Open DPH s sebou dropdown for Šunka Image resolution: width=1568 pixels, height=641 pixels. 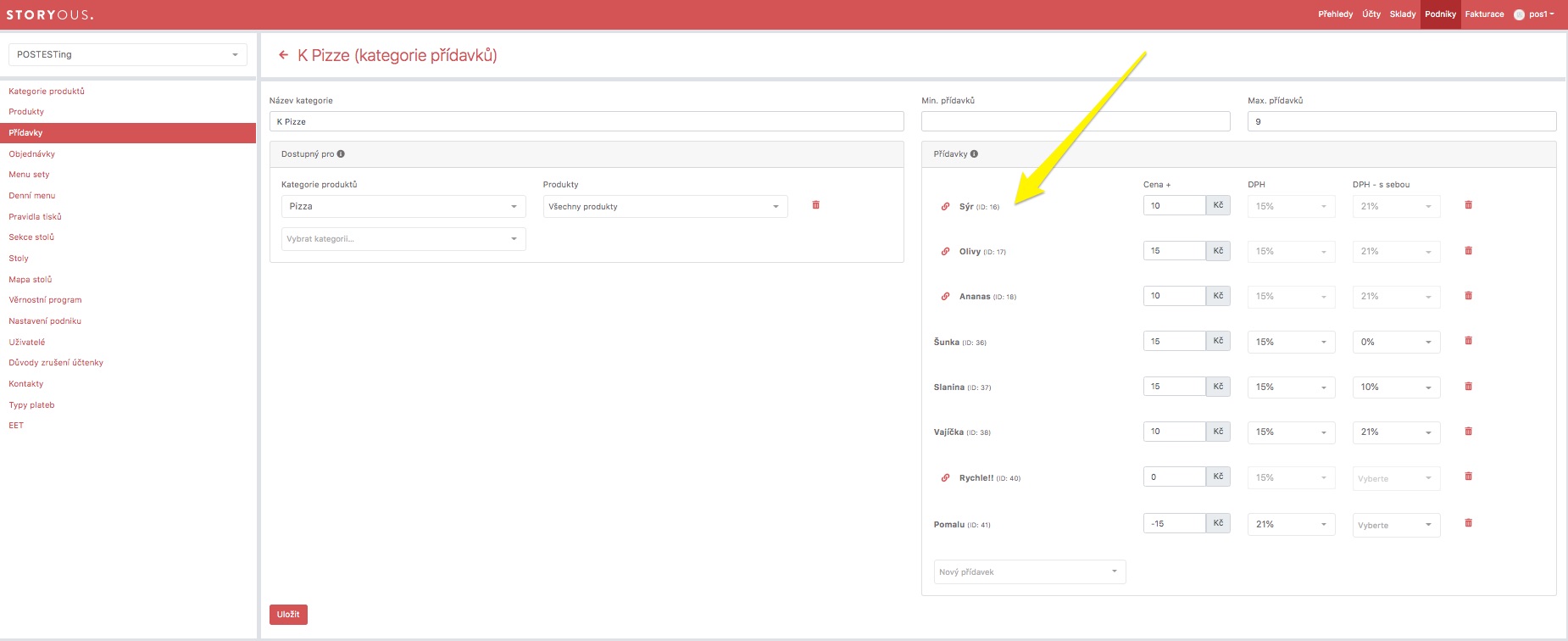(x=1397, y=342)
